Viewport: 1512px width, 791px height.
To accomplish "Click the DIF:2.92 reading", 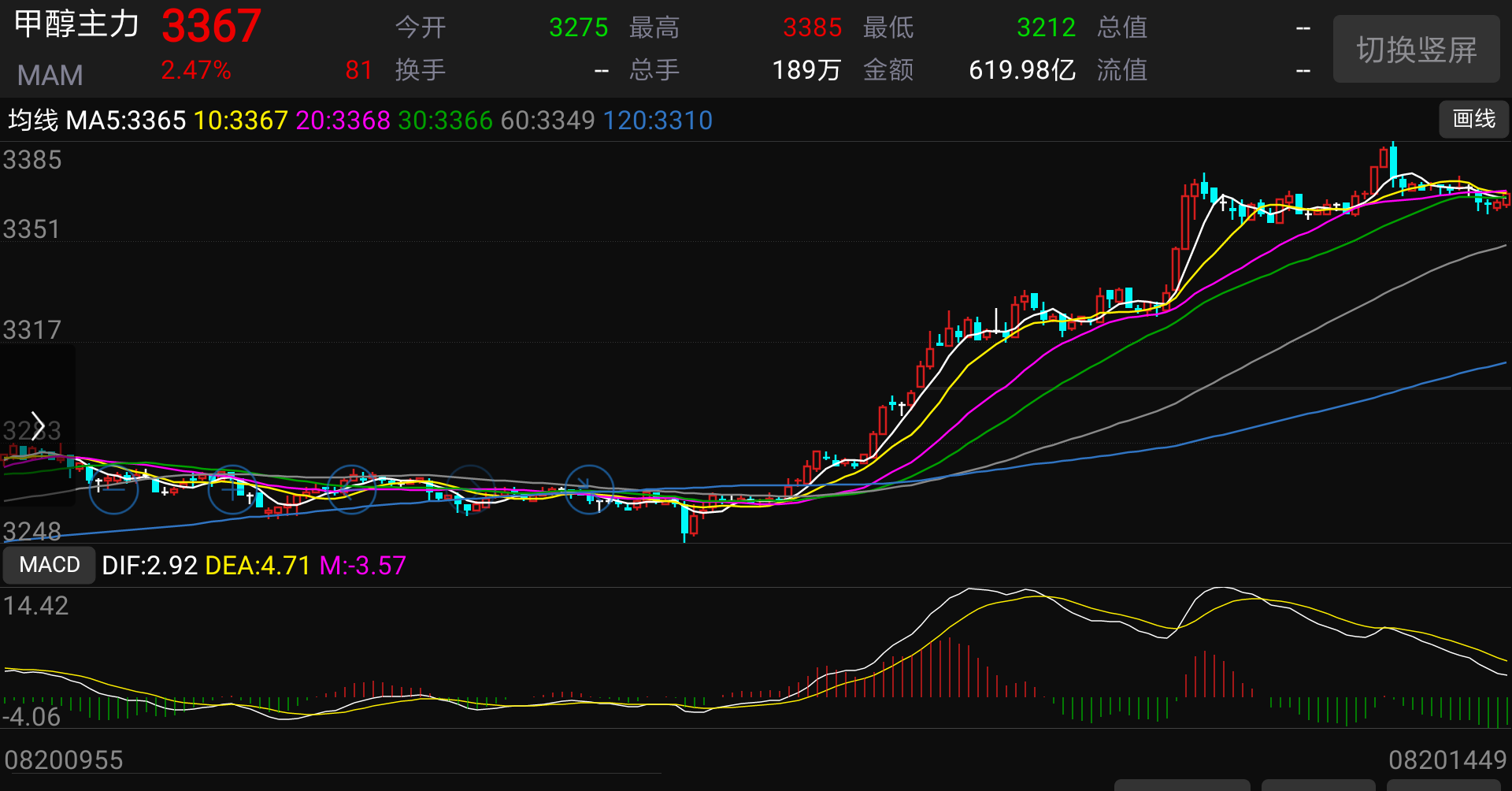I will click(150, 566).
